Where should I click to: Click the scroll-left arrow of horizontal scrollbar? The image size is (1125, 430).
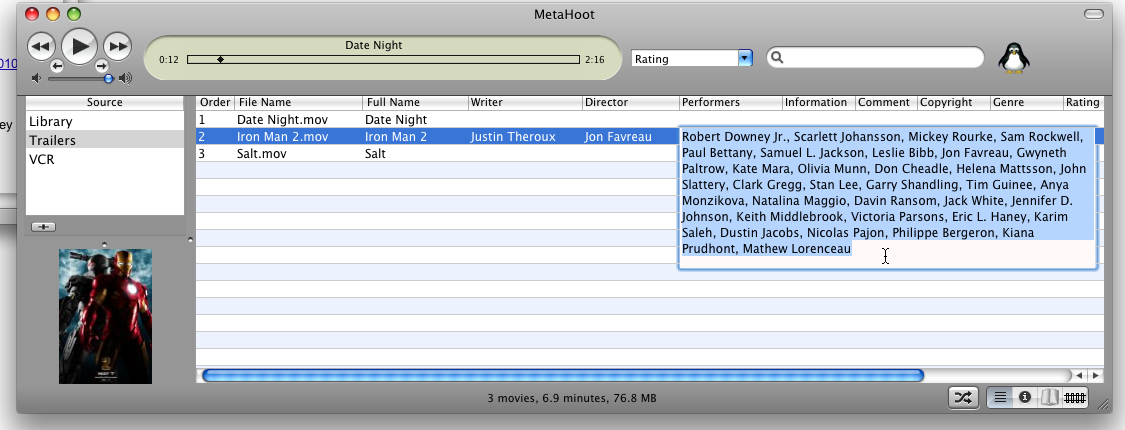pos(1078,375)
